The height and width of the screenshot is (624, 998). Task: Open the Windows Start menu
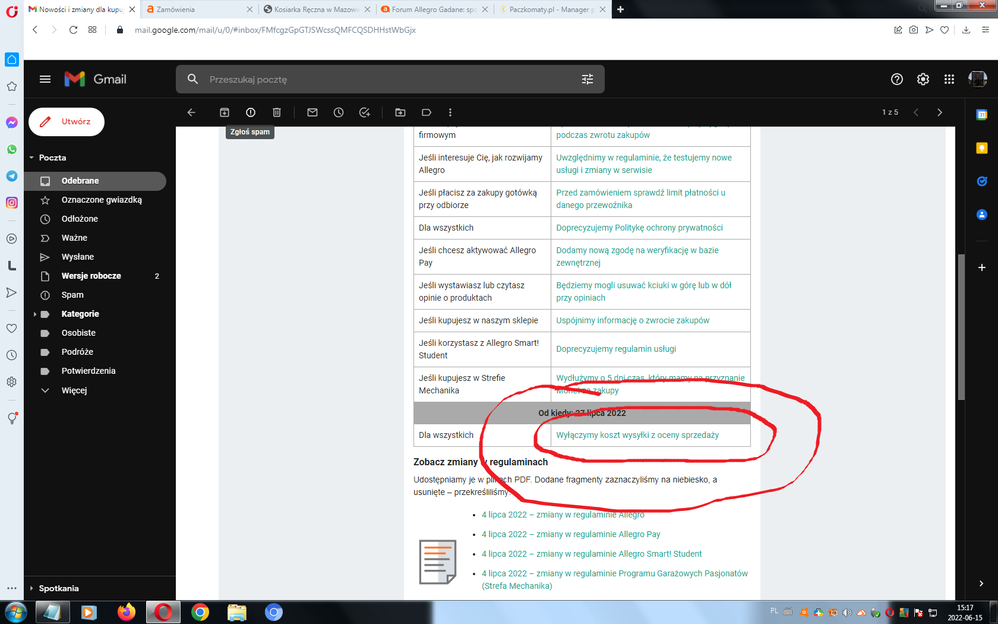(x=15, y=613)
